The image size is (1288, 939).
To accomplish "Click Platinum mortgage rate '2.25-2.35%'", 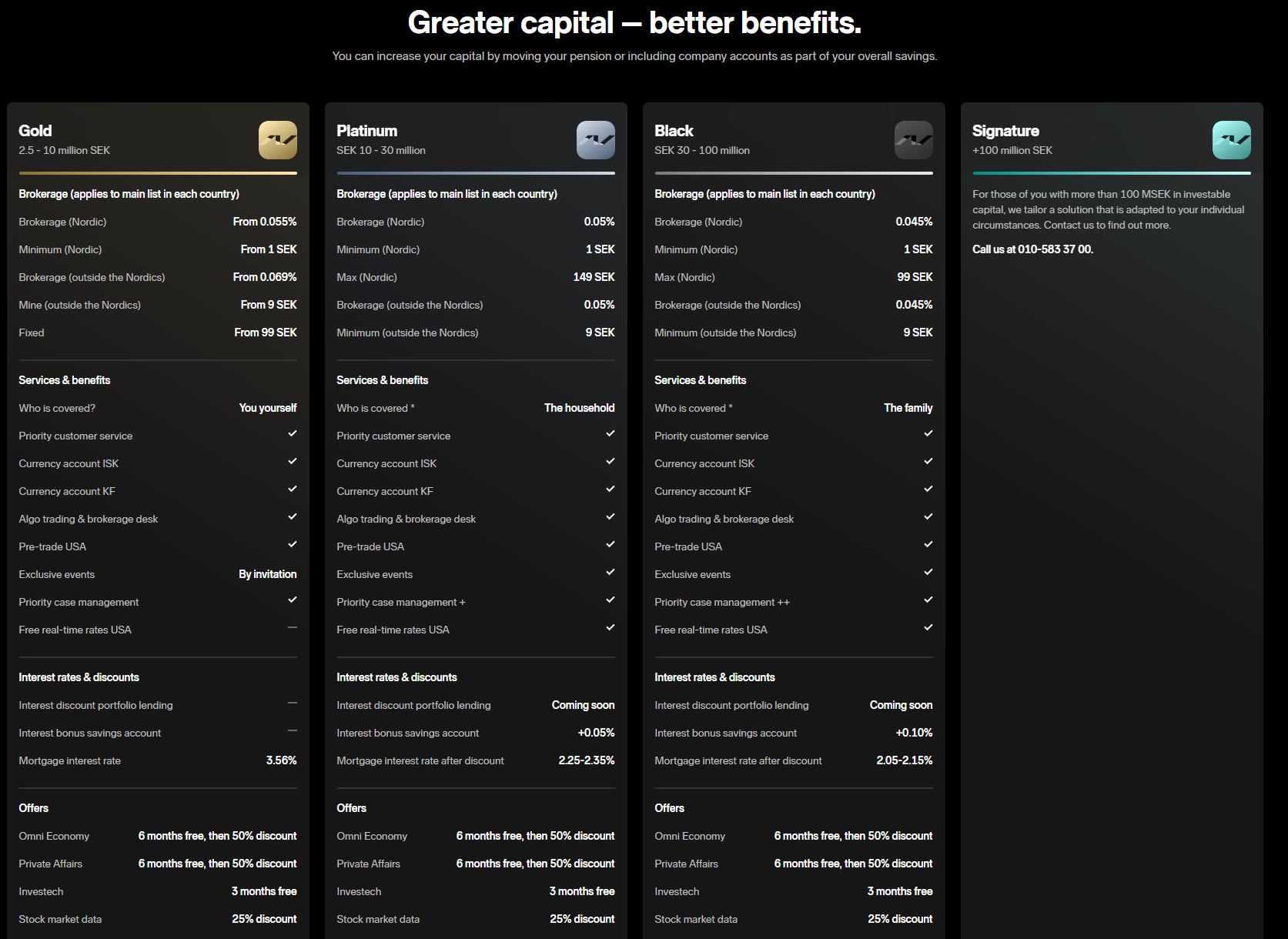I will pos(587,760).
